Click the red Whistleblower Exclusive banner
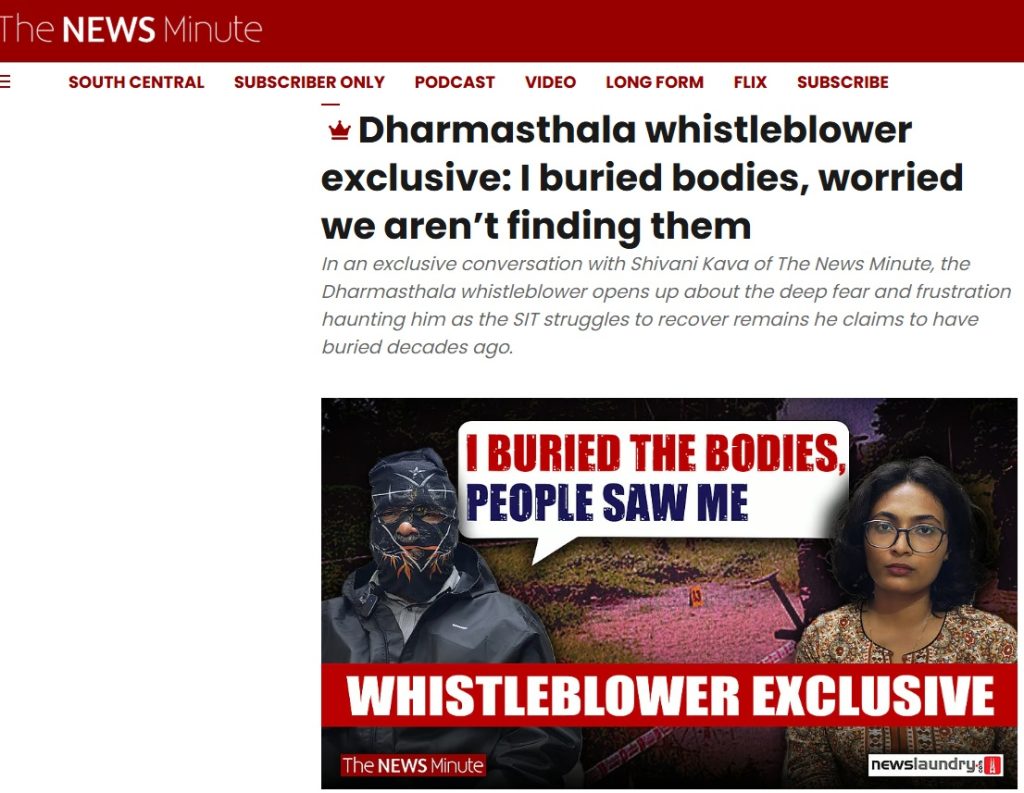This screenshot has width=1024, height=793. tap(669, 695)
